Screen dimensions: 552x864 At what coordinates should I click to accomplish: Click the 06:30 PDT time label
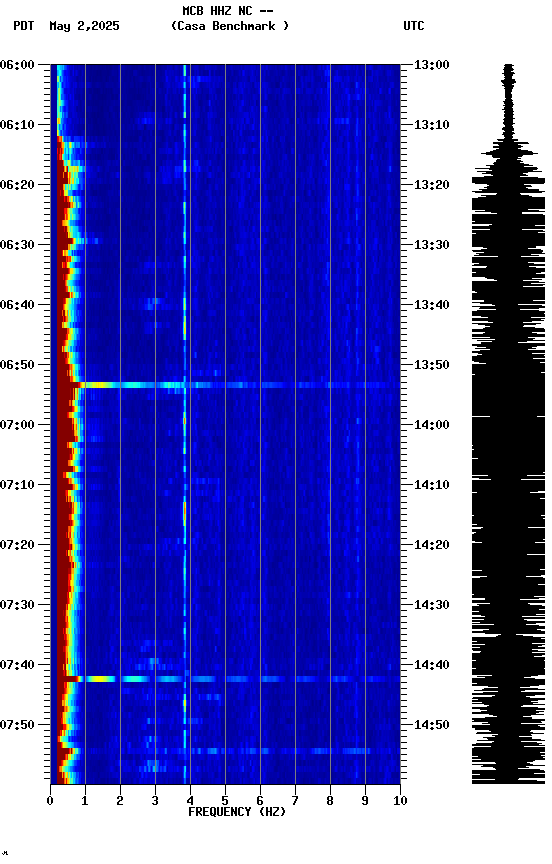click(17, 245)
